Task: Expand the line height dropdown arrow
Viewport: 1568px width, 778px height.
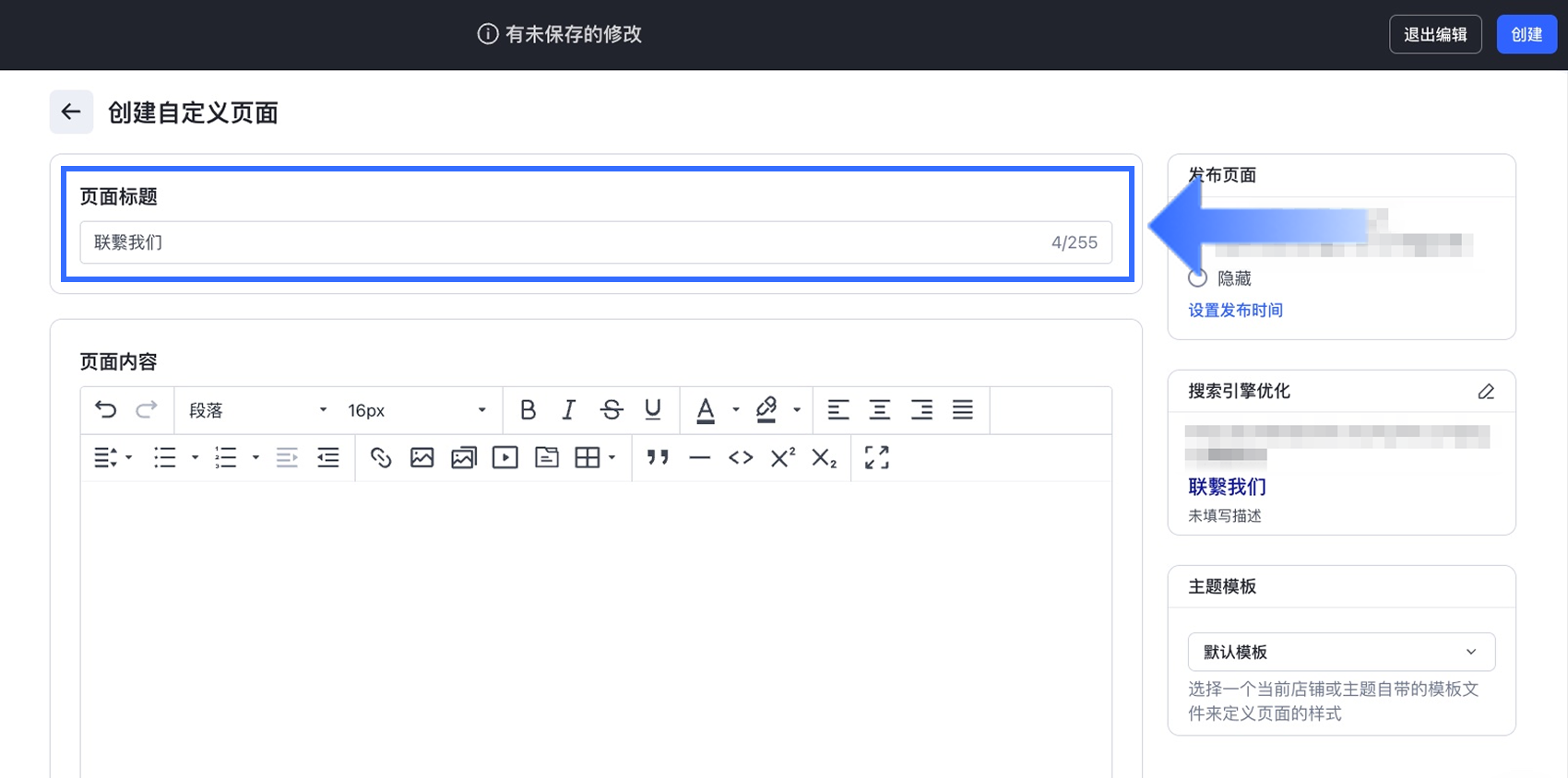Action: [x=129, y=457]
